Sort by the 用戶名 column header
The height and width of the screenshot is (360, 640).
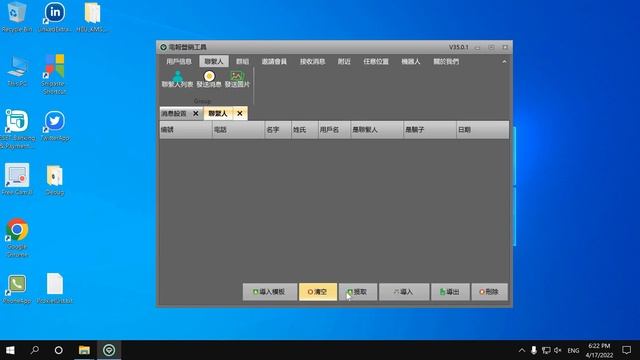click(x=334, y=130)
